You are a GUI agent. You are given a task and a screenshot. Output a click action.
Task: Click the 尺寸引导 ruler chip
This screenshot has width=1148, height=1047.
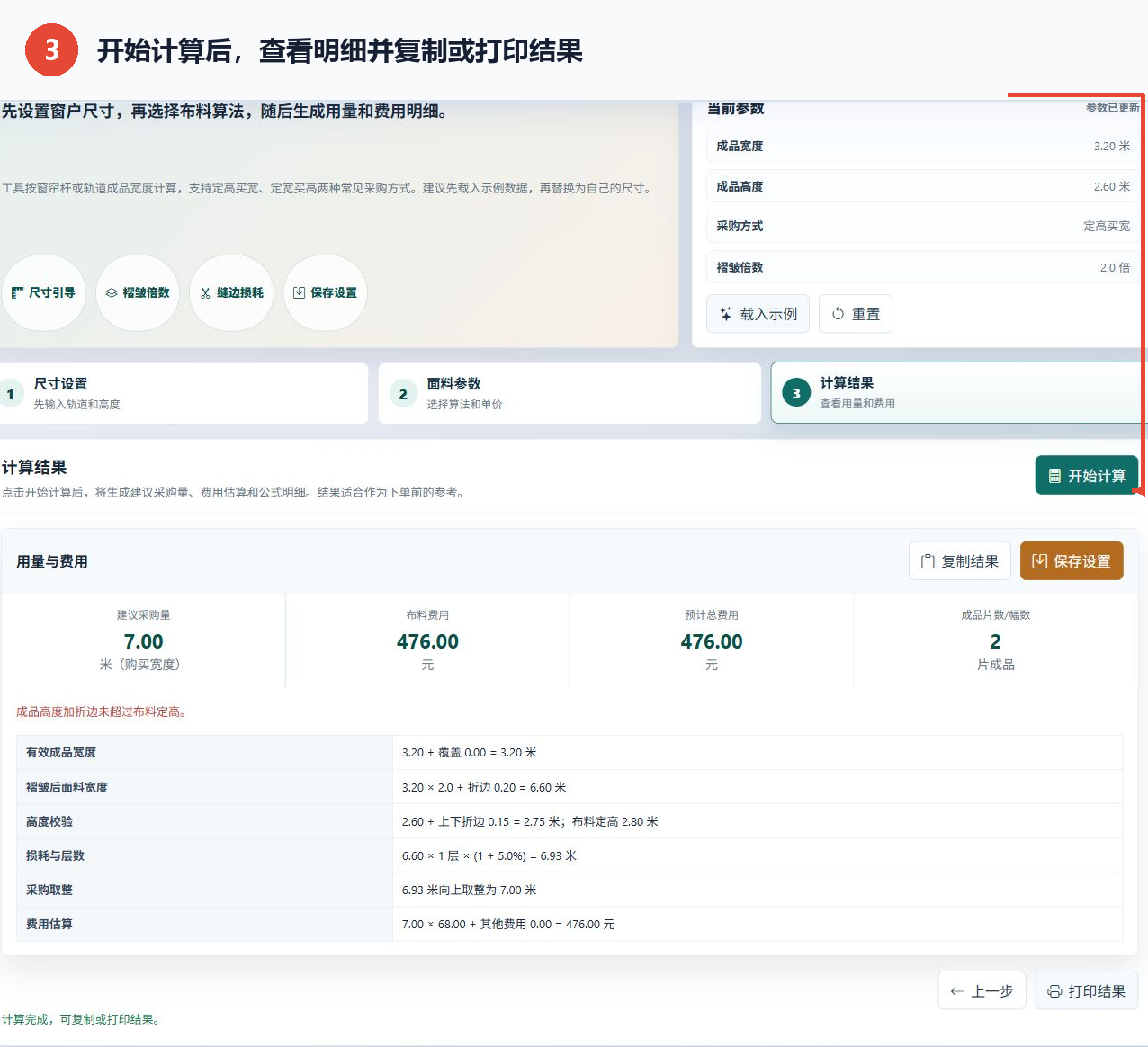click(44, 292)
